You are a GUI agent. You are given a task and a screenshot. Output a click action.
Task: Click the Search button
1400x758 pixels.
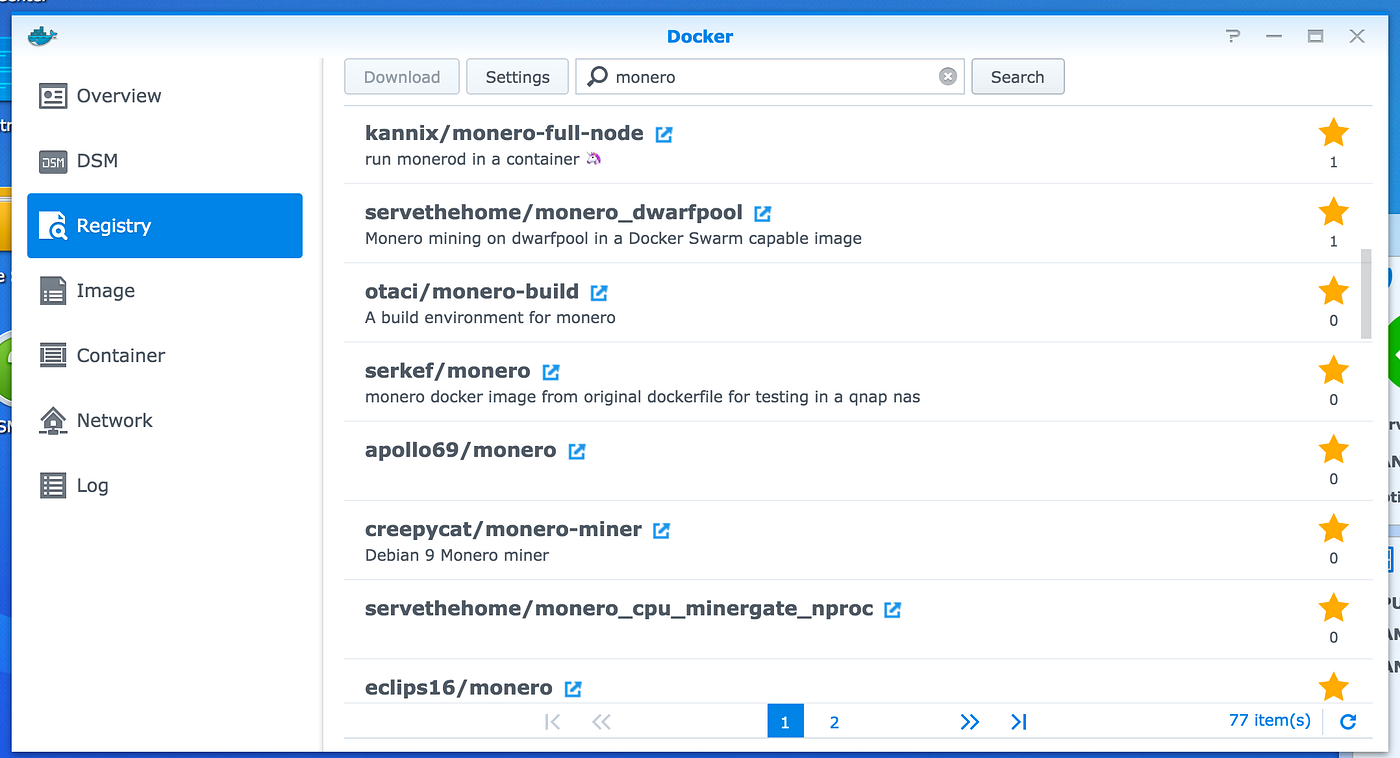1018,77
